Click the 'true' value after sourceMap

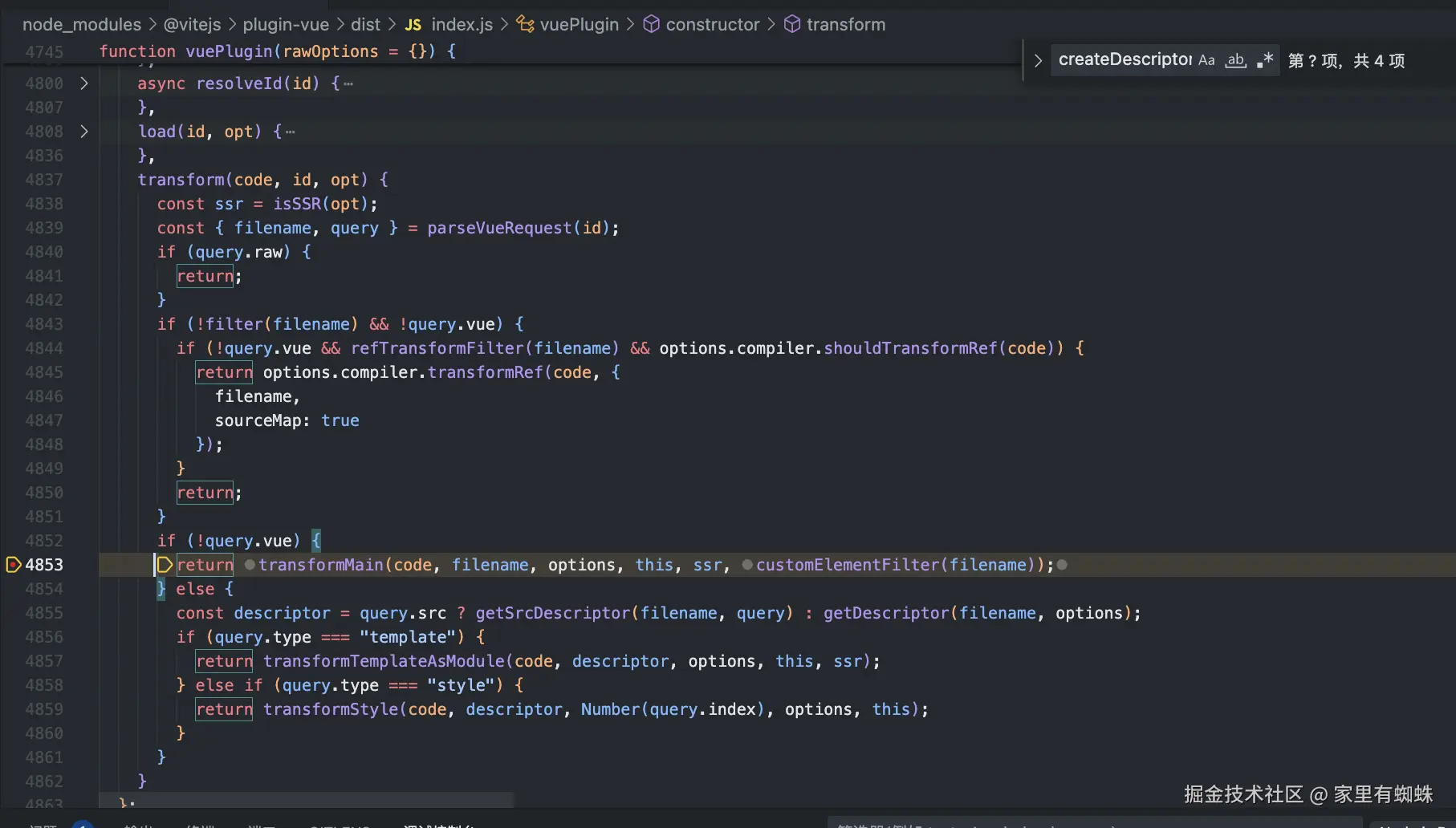[340, 420]
